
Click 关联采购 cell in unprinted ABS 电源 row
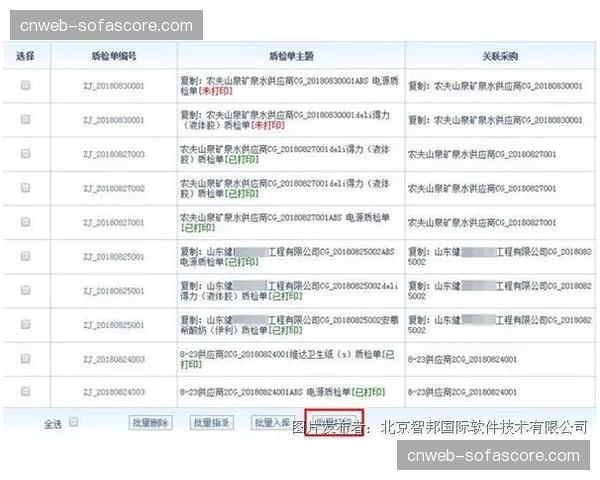(x=495, y=86)
